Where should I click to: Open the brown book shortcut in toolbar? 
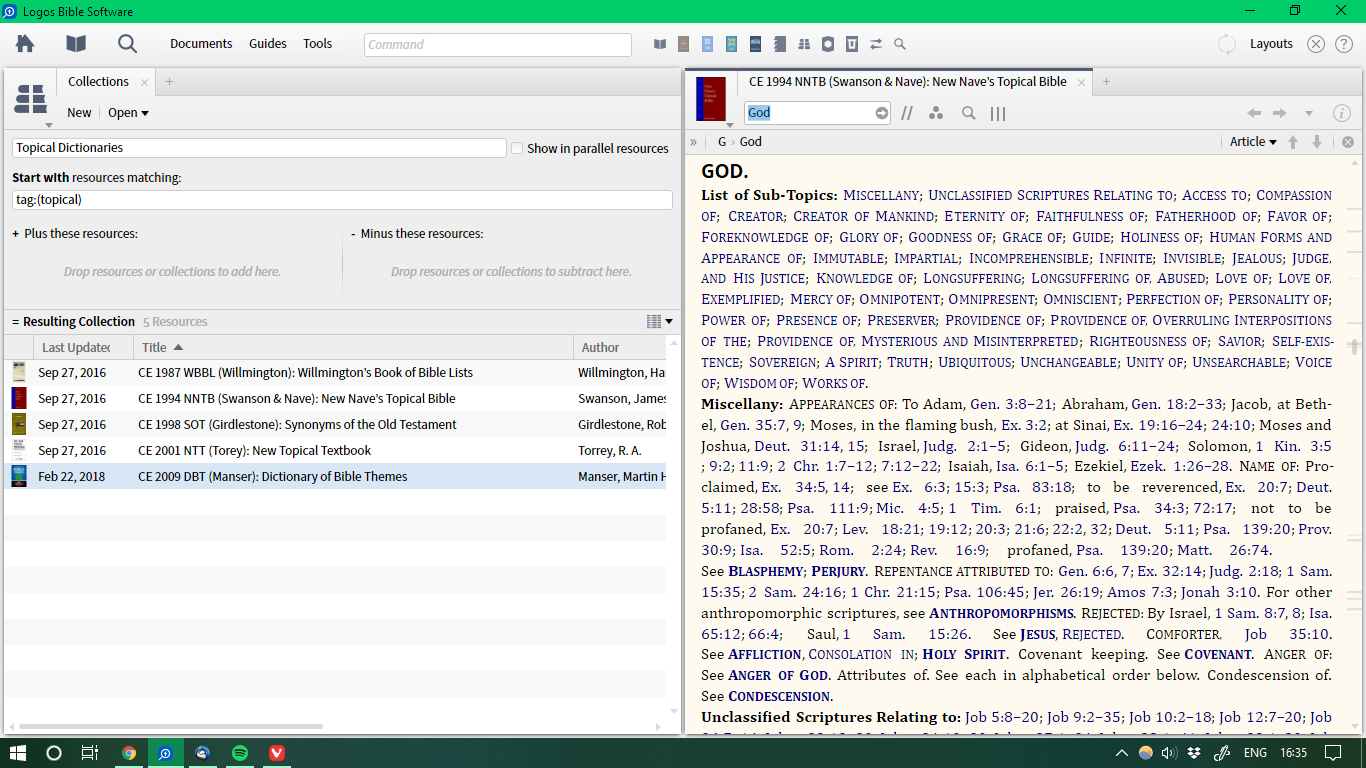(684, 44)
